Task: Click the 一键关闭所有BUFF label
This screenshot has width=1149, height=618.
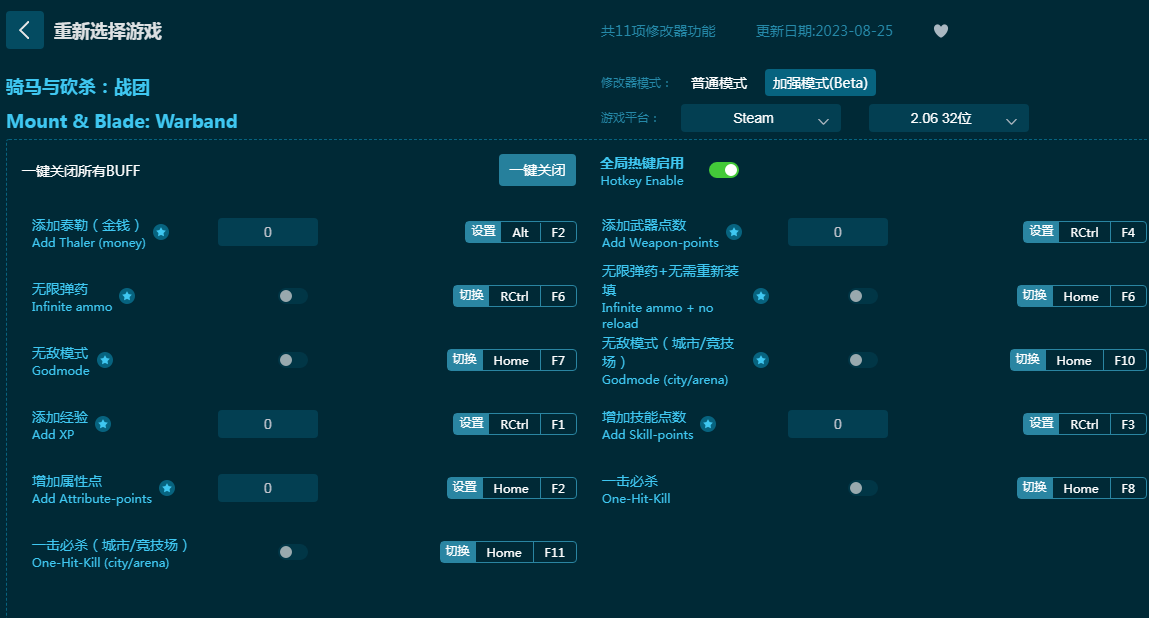Action: (x=81, y=171)
